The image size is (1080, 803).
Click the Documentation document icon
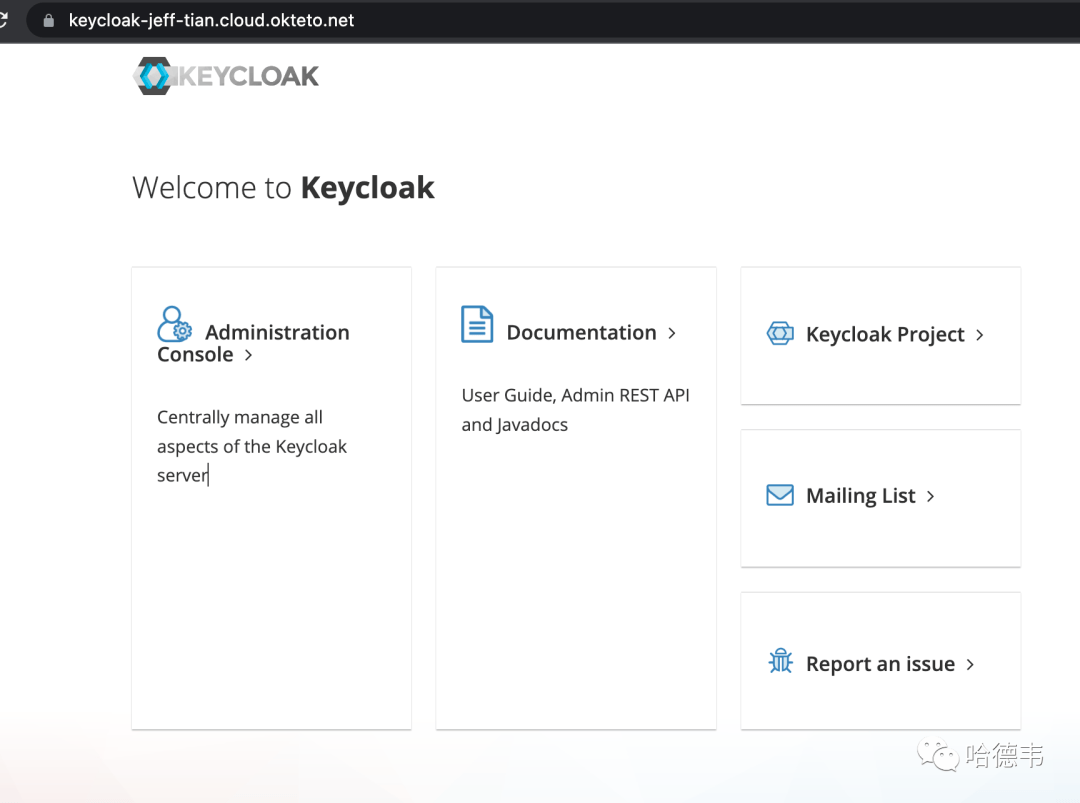[x=477, y=325]
